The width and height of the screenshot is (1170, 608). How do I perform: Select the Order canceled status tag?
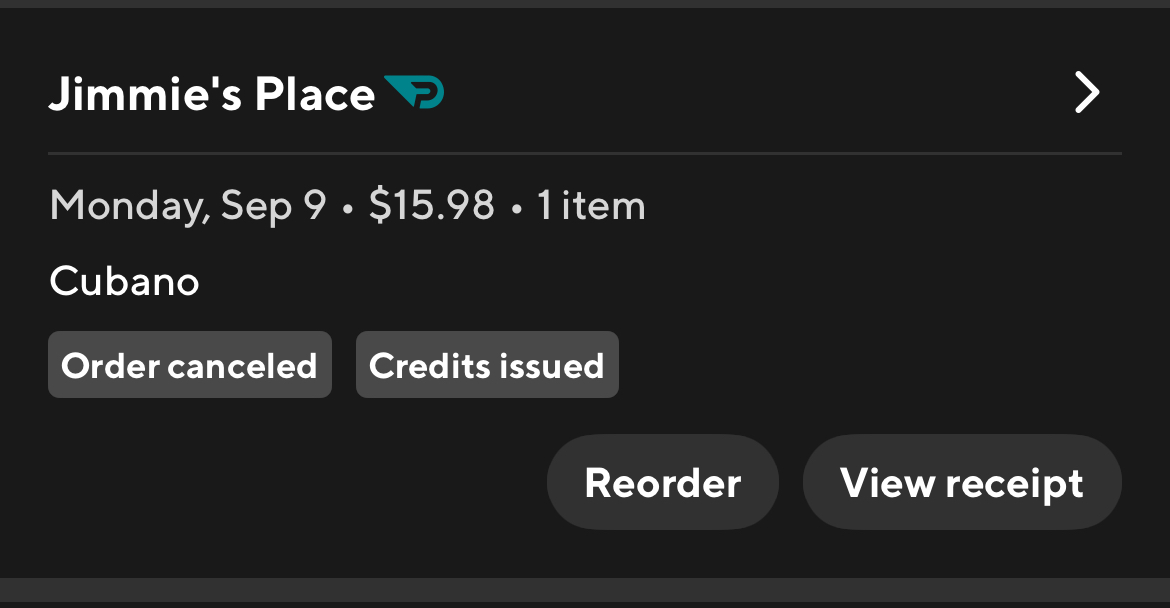(x=189, y=365)
